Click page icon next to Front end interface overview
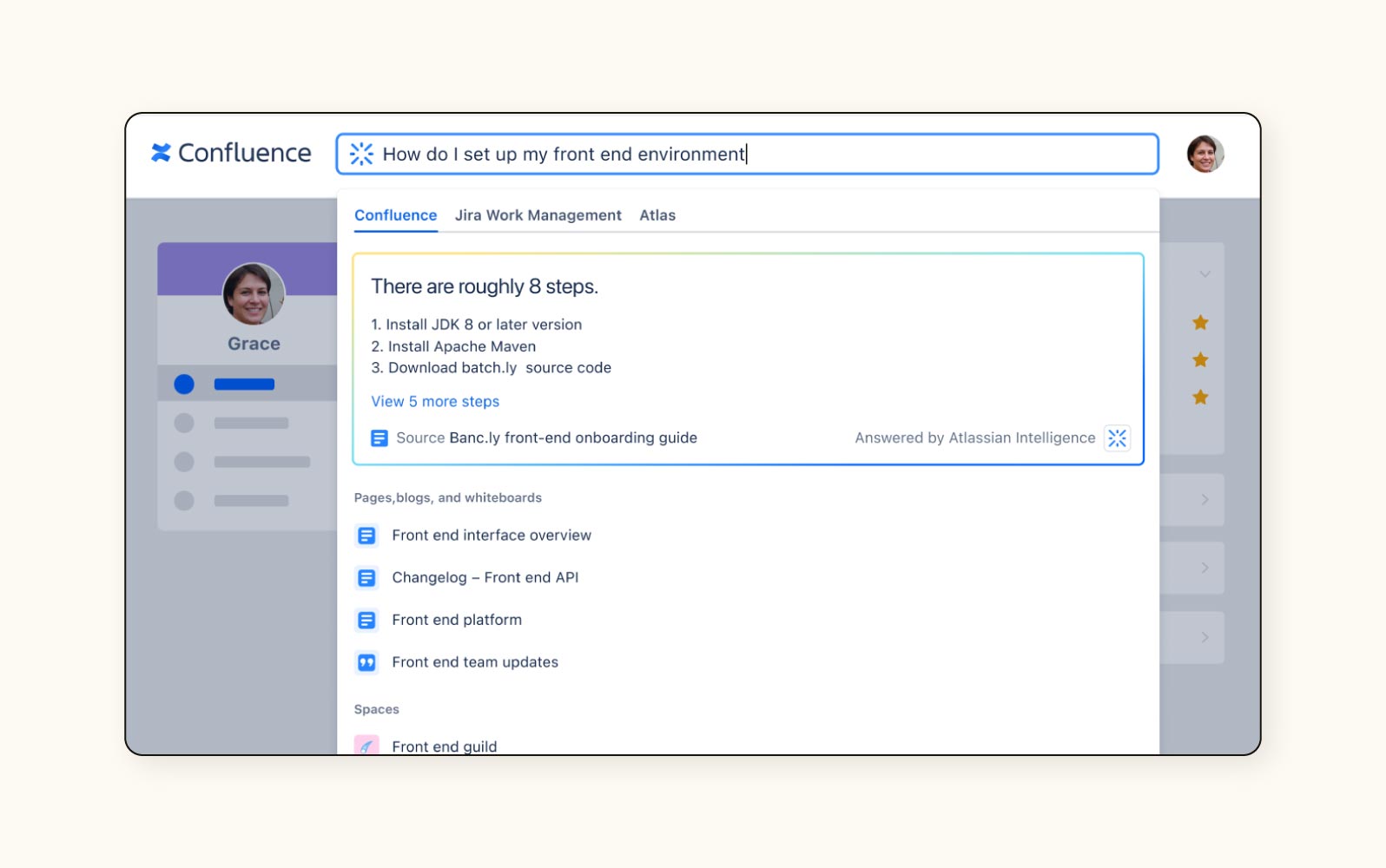Image resolution: width=1386 pixels, height=868 pixels. (x=366, y=536)
